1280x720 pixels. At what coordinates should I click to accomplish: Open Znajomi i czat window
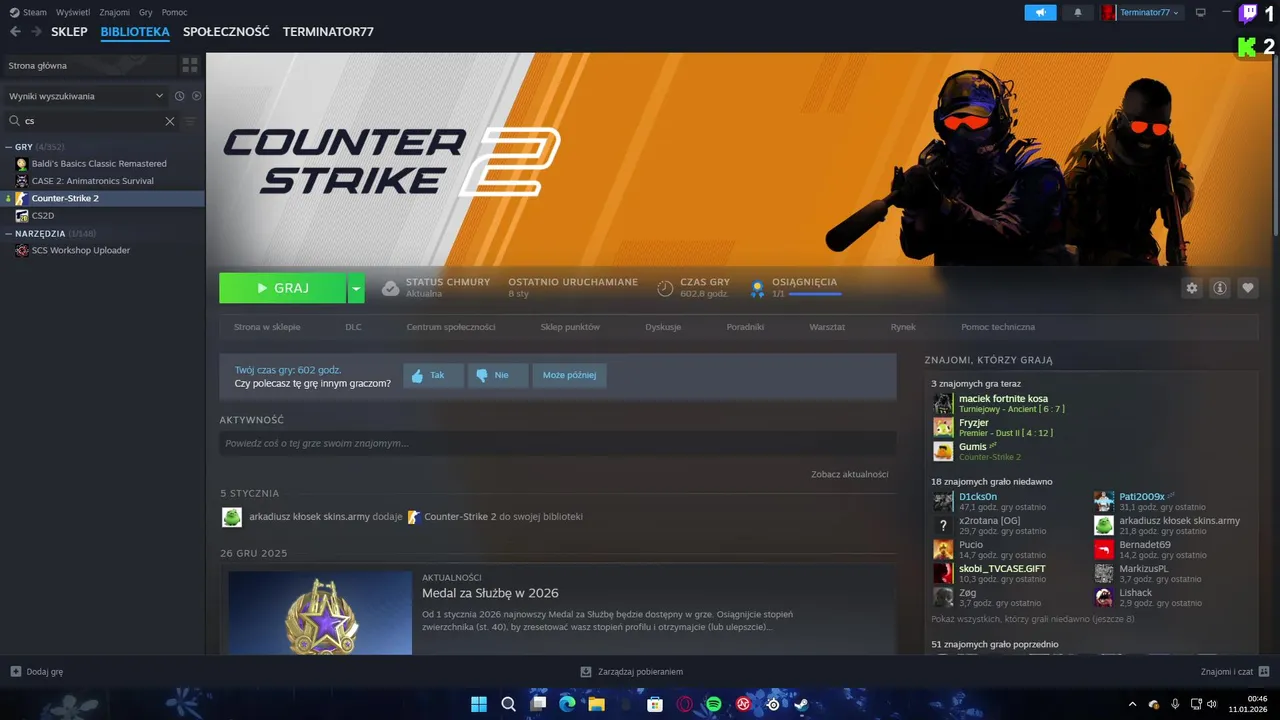(x=1235, y=672)
